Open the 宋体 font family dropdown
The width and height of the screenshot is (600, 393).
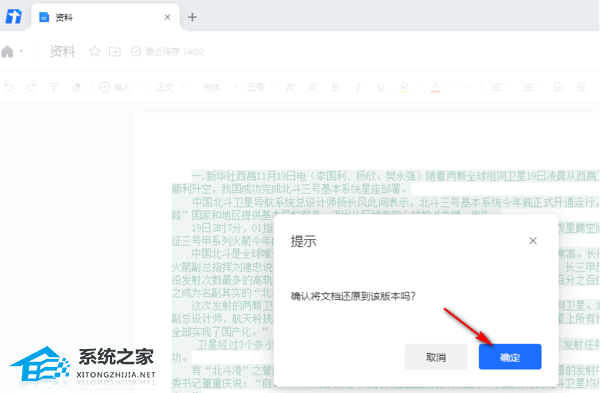(x=219, y=87)
